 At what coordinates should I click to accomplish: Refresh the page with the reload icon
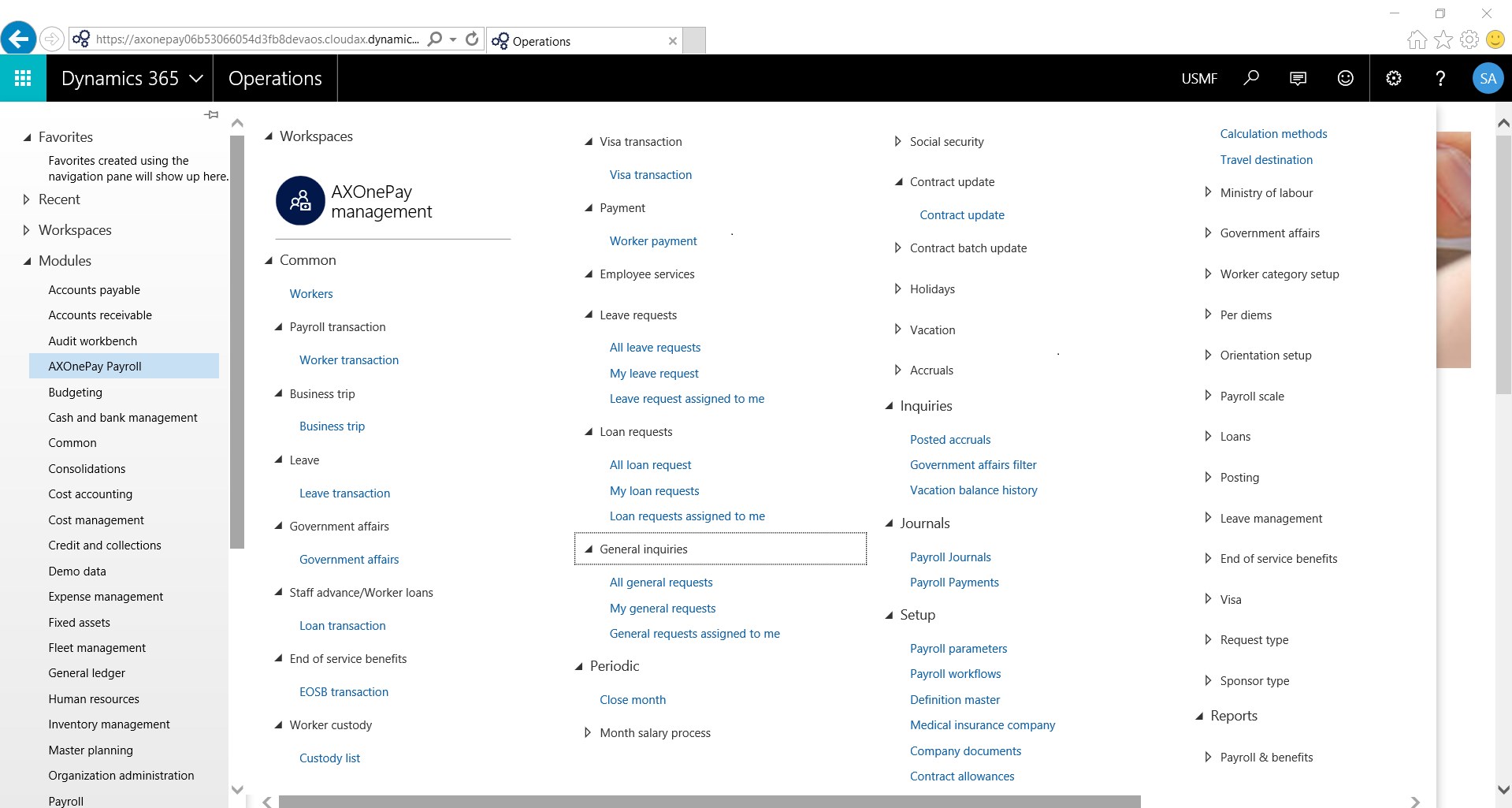tap(472, 39)
